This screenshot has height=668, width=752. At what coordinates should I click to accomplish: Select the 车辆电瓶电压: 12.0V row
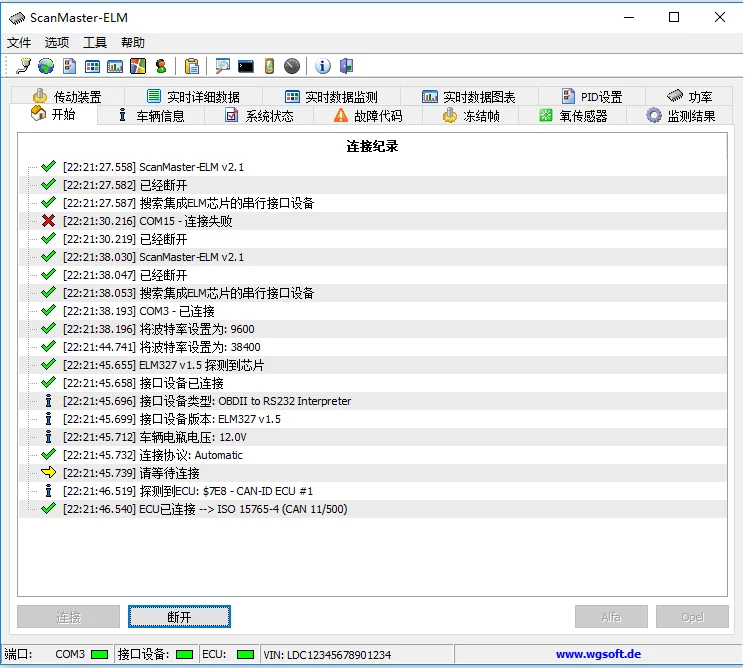tap(373, 437)
